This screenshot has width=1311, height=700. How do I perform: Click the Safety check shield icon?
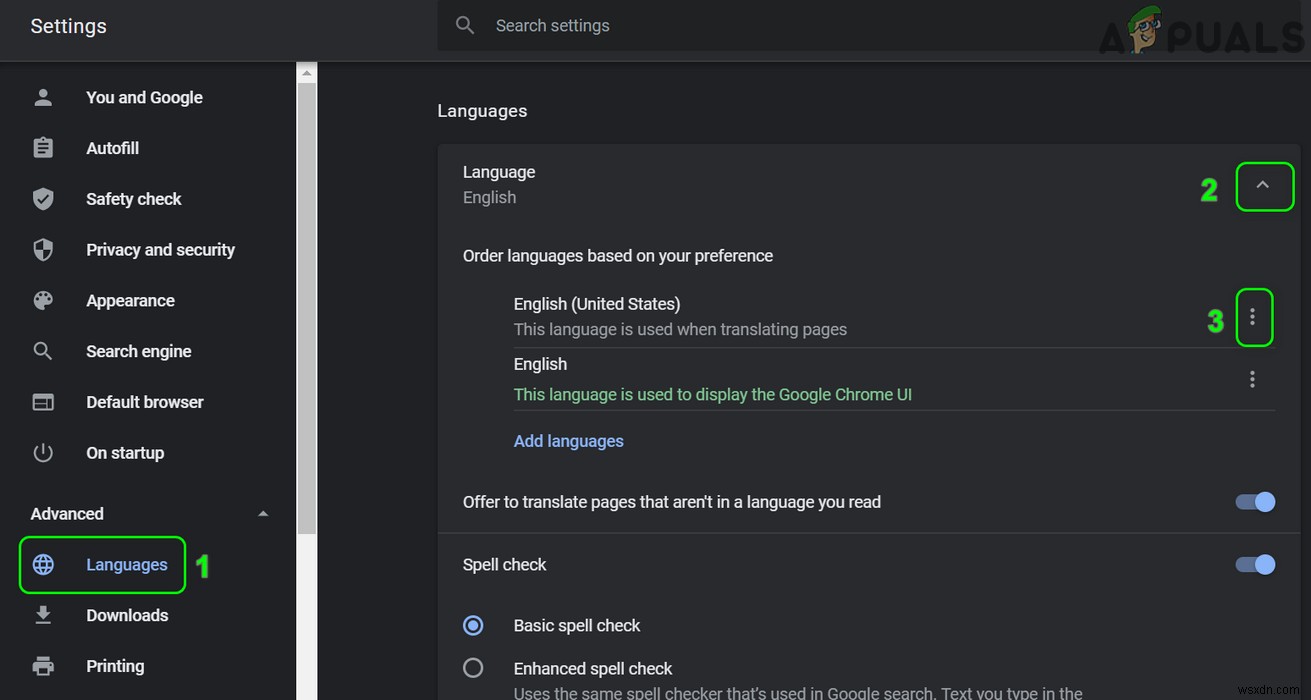pyautogui.click(x=43, y=198)
